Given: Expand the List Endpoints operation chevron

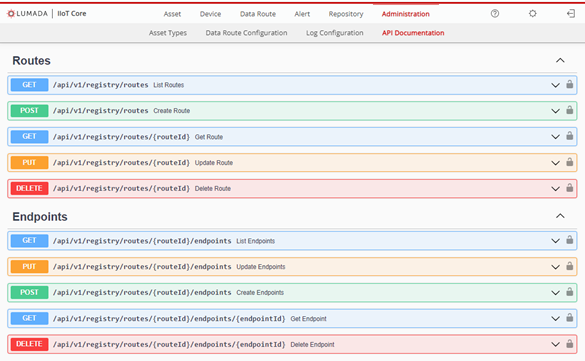Looking at the screenshot, I should click(555, 241).
